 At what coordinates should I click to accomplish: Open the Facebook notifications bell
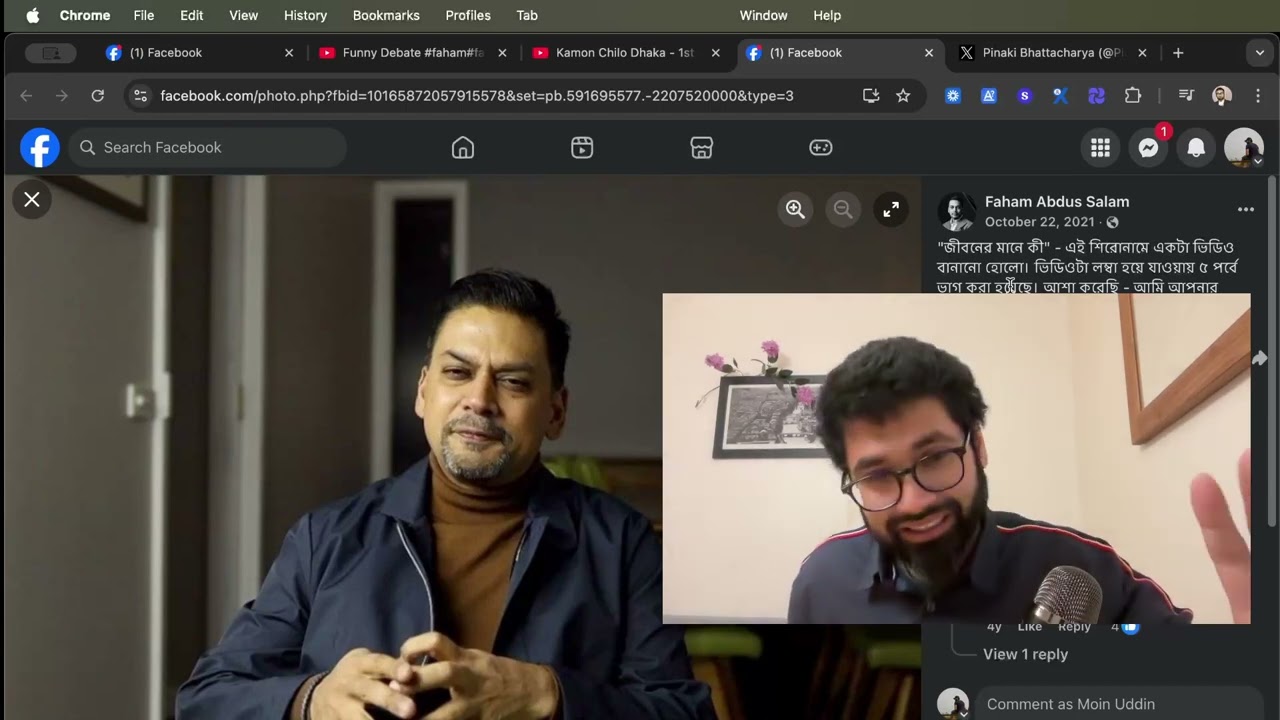tap(1196, 148)
